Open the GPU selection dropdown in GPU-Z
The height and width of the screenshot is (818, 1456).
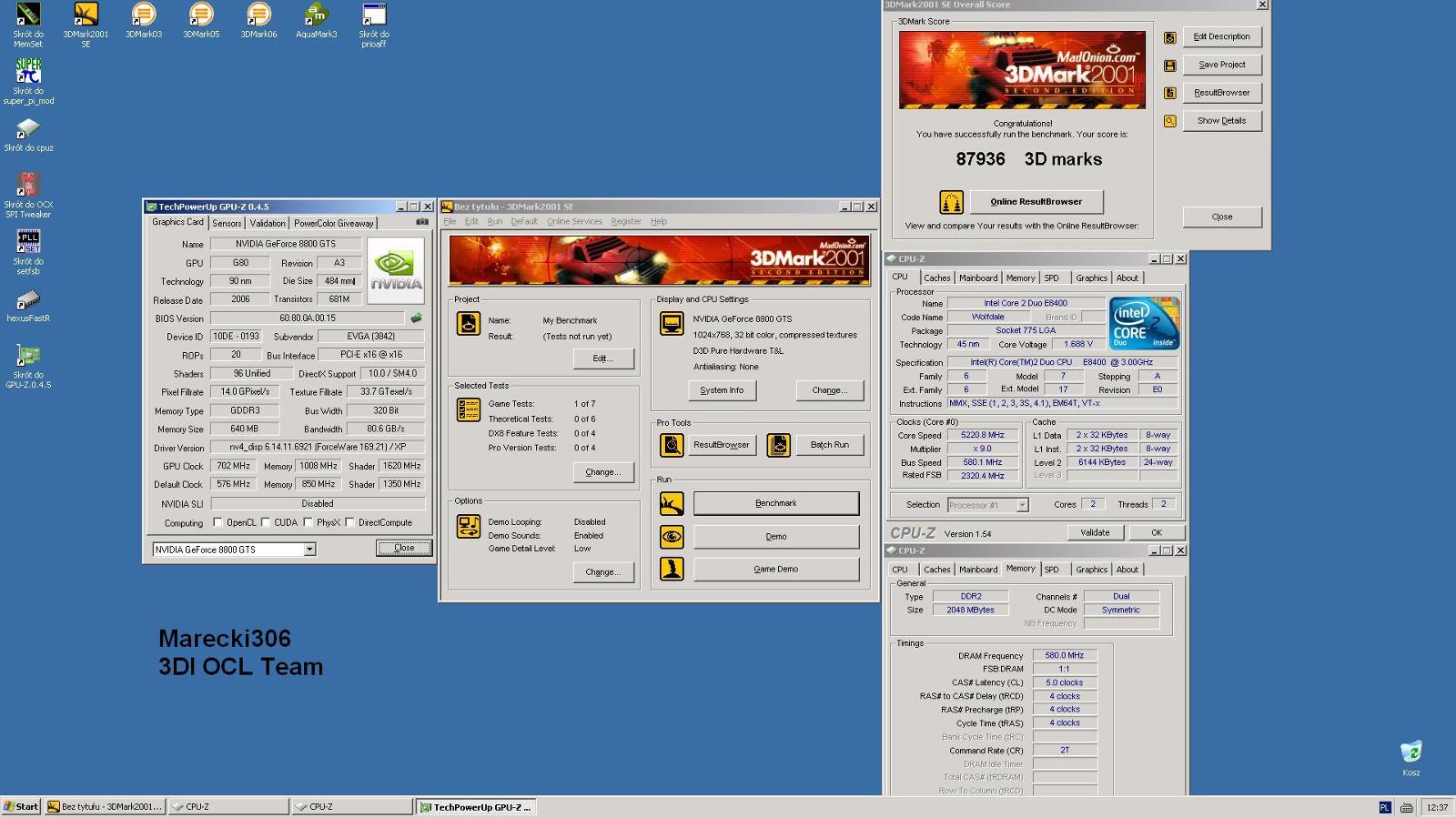pyautogui.click(x=309, y=550)
